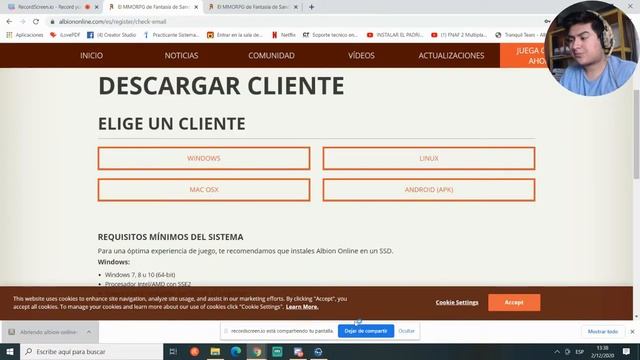Open the INSTALAR EL PADRI YouTube bookmark
Image resolution: width=640 pixels, height=360 pixels.
click(395, 35)
